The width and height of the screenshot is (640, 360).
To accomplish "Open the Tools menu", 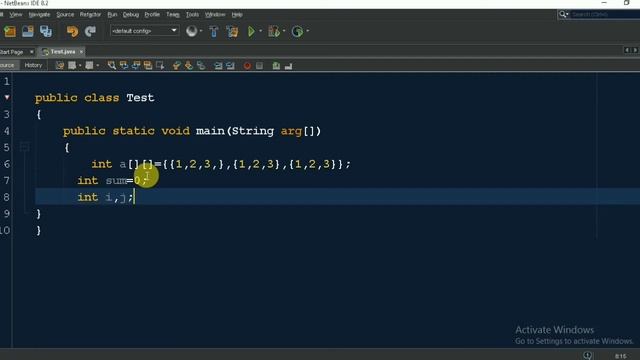I will tap(192, 15).
